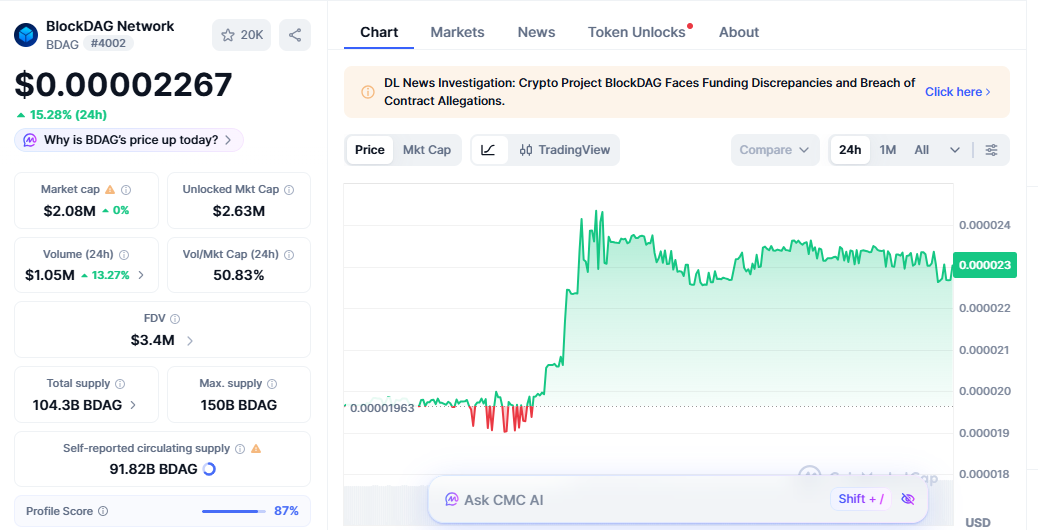1038x530 pixels.
Task: Click the Profile Score progress bar
Action: click(x=233, y=511)
